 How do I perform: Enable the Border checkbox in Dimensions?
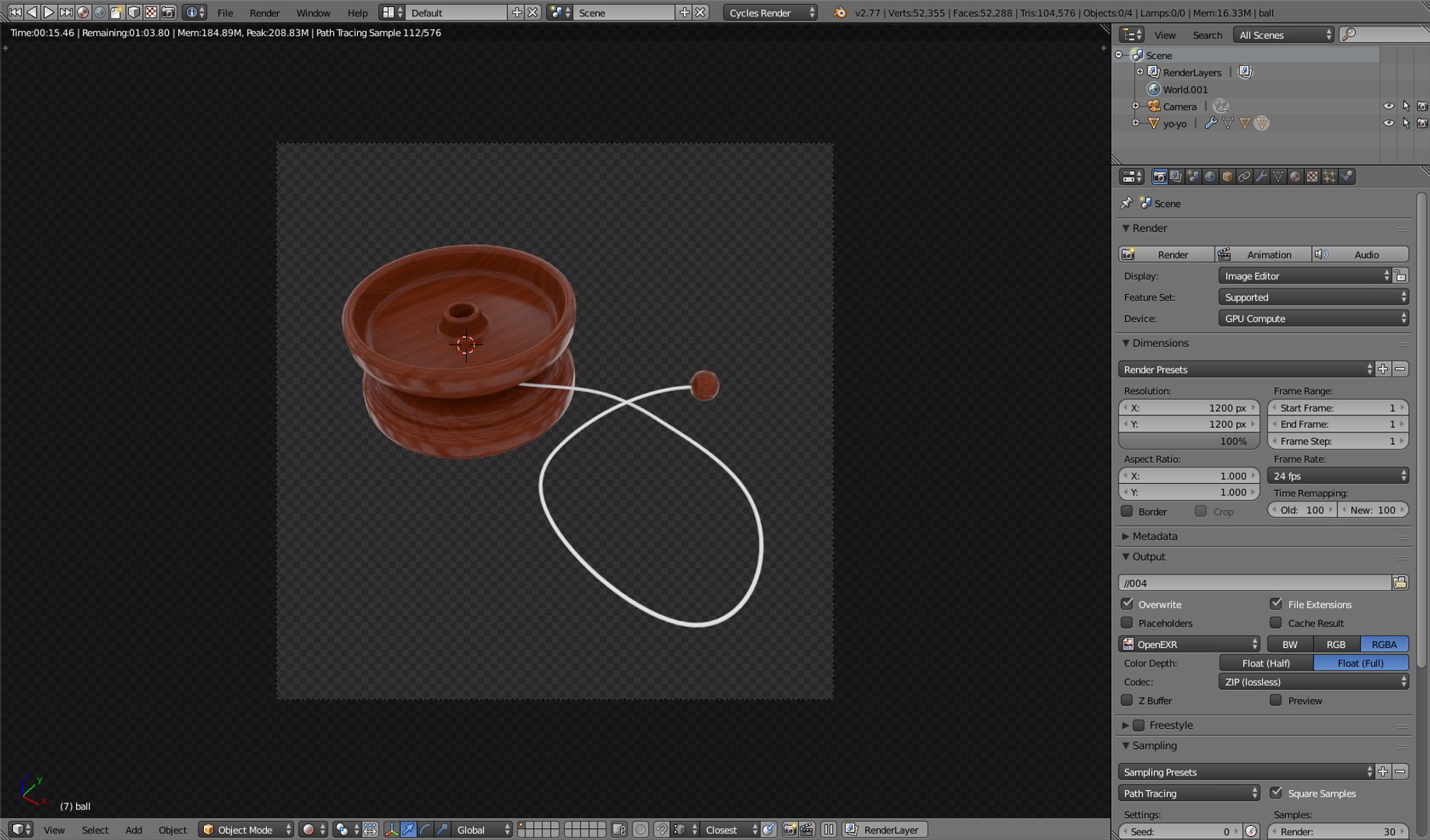[x=1127, y=511]
